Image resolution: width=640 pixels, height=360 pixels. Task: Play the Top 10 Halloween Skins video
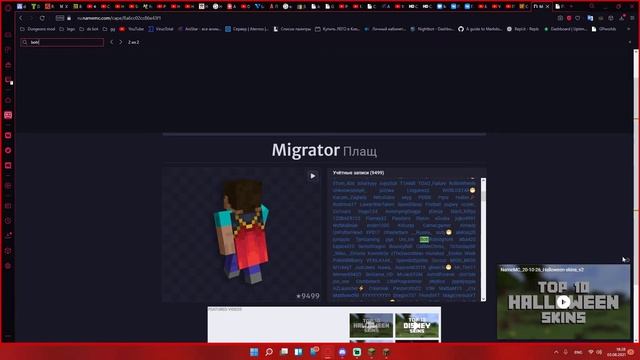point(564,302)
